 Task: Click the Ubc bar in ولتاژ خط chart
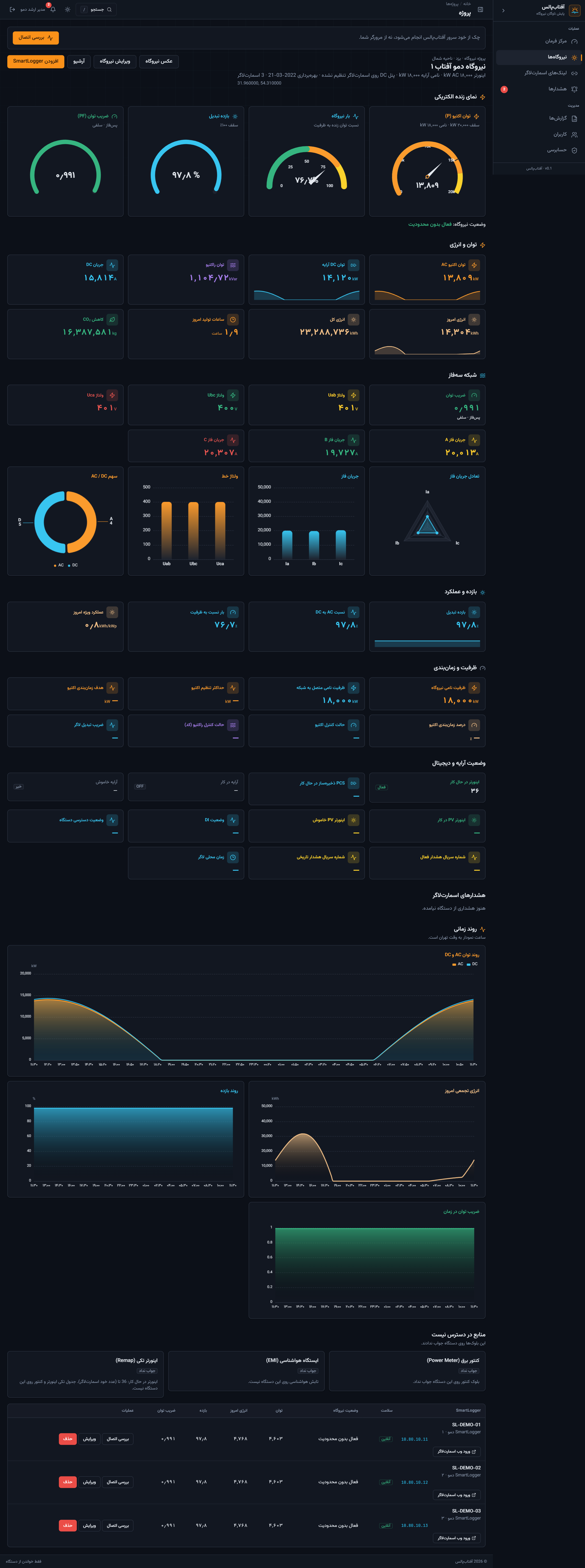click(193, 530)
